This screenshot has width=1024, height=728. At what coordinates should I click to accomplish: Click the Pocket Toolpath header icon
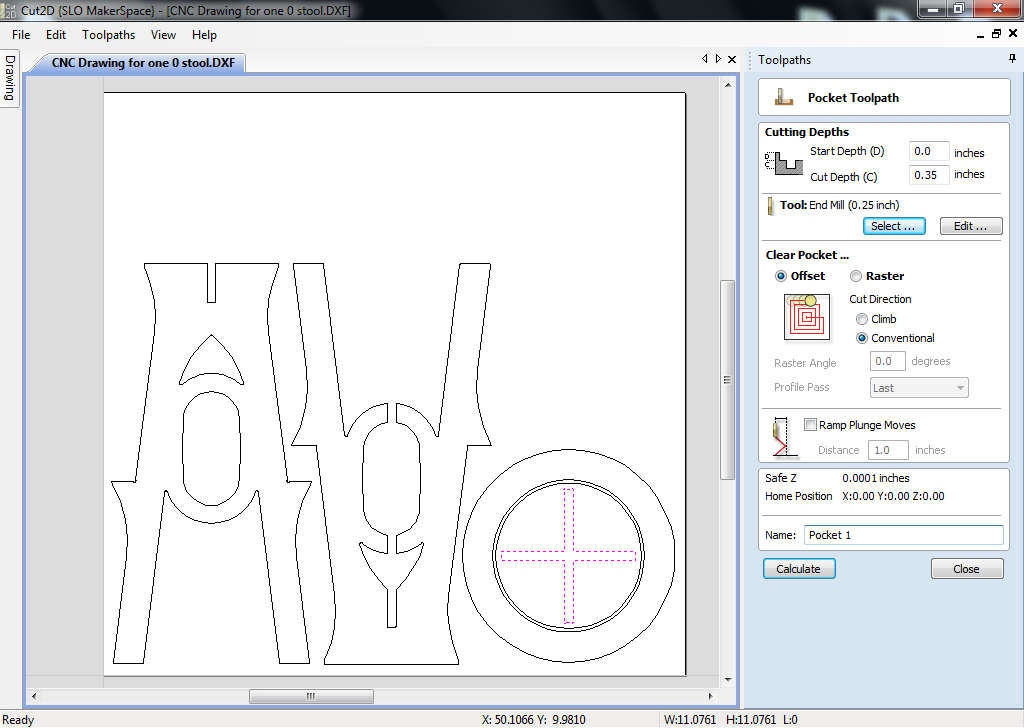point(783,98)
